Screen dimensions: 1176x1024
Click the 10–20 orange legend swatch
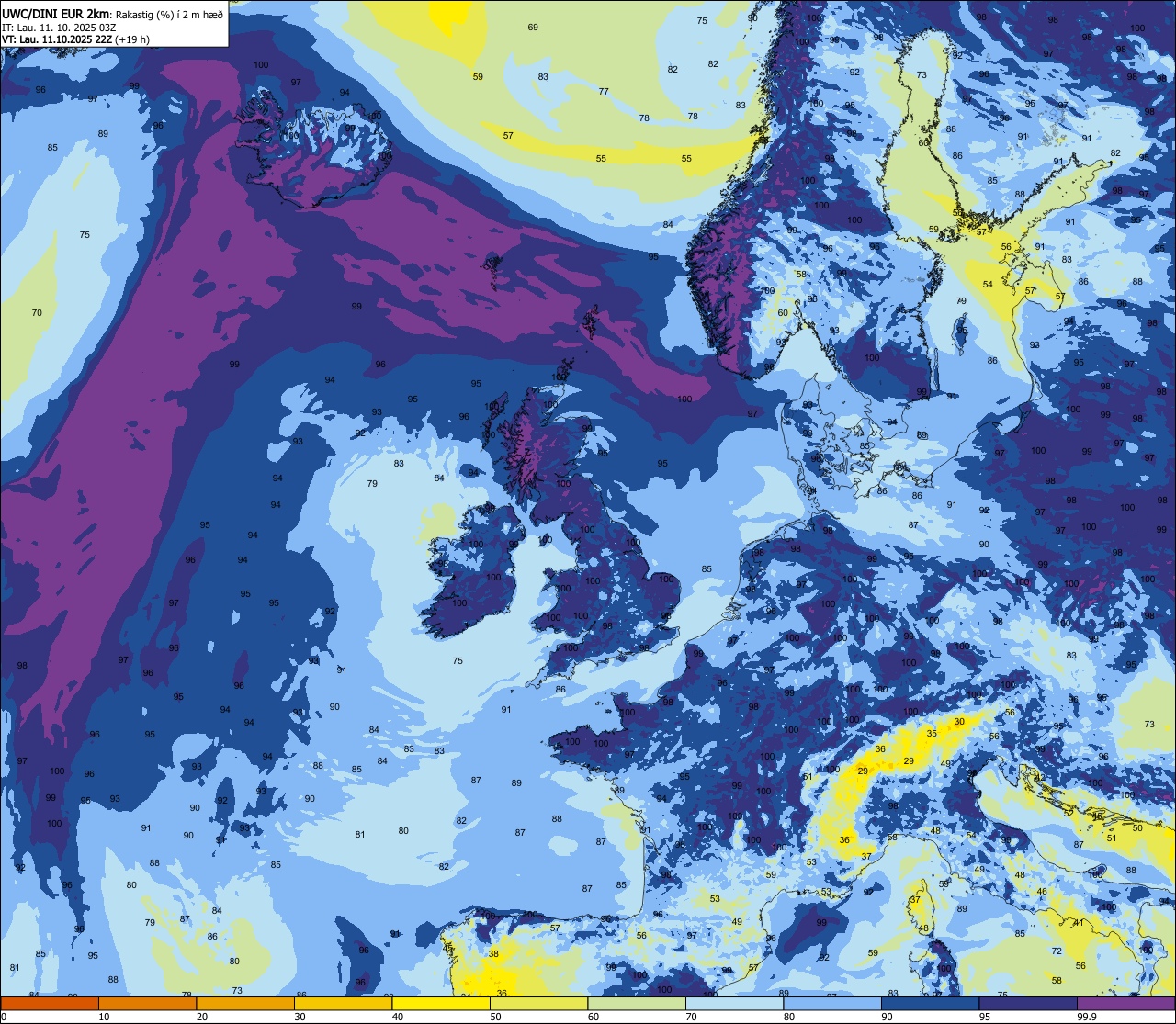[x=147, y=1003]
